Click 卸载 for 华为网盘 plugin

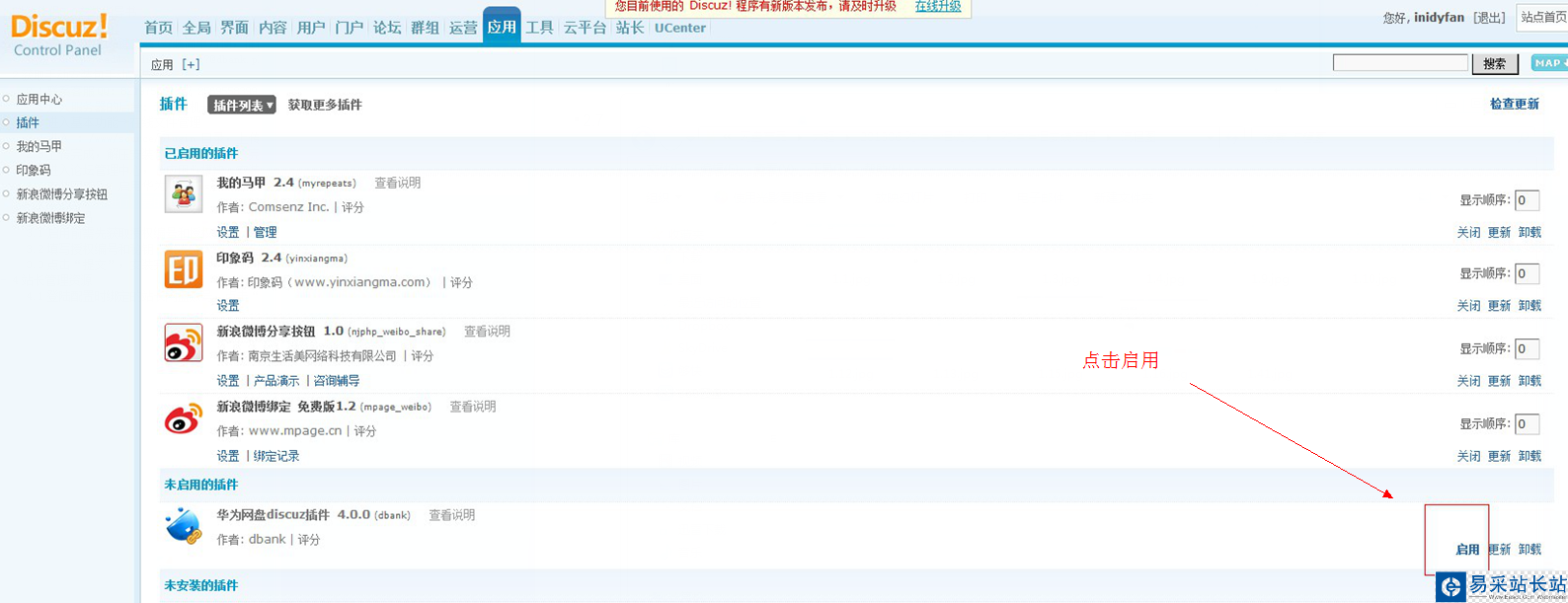tap(1529, 550)
